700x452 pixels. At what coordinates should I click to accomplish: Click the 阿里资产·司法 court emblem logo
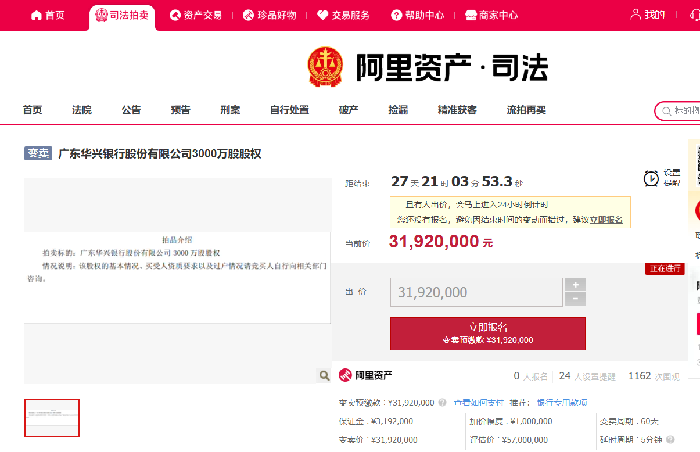325,67
